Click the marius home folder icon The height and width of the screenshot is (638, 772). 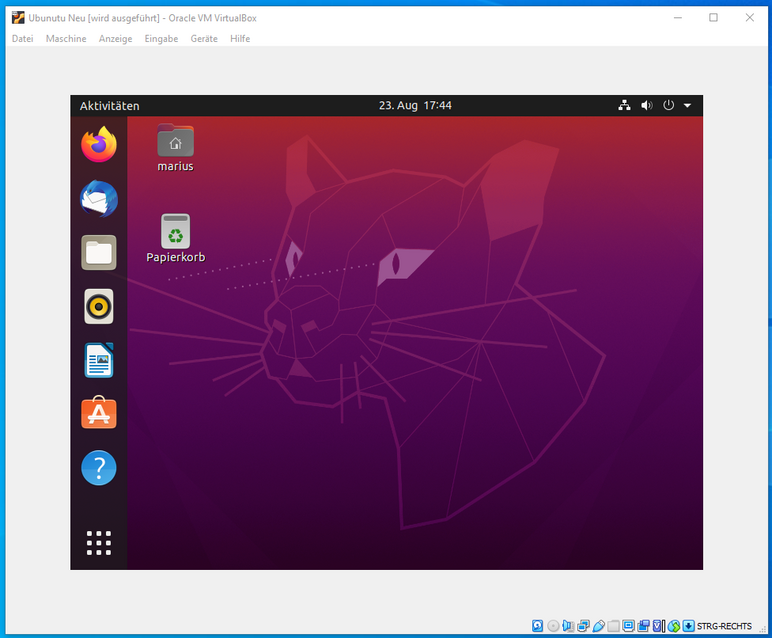point(175,142)
